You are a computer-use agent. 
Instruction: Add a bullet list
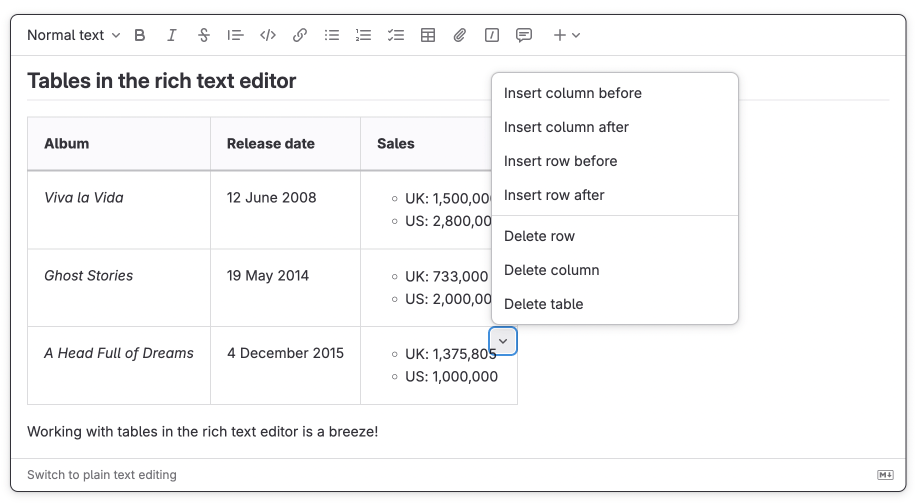coord(332,35)
